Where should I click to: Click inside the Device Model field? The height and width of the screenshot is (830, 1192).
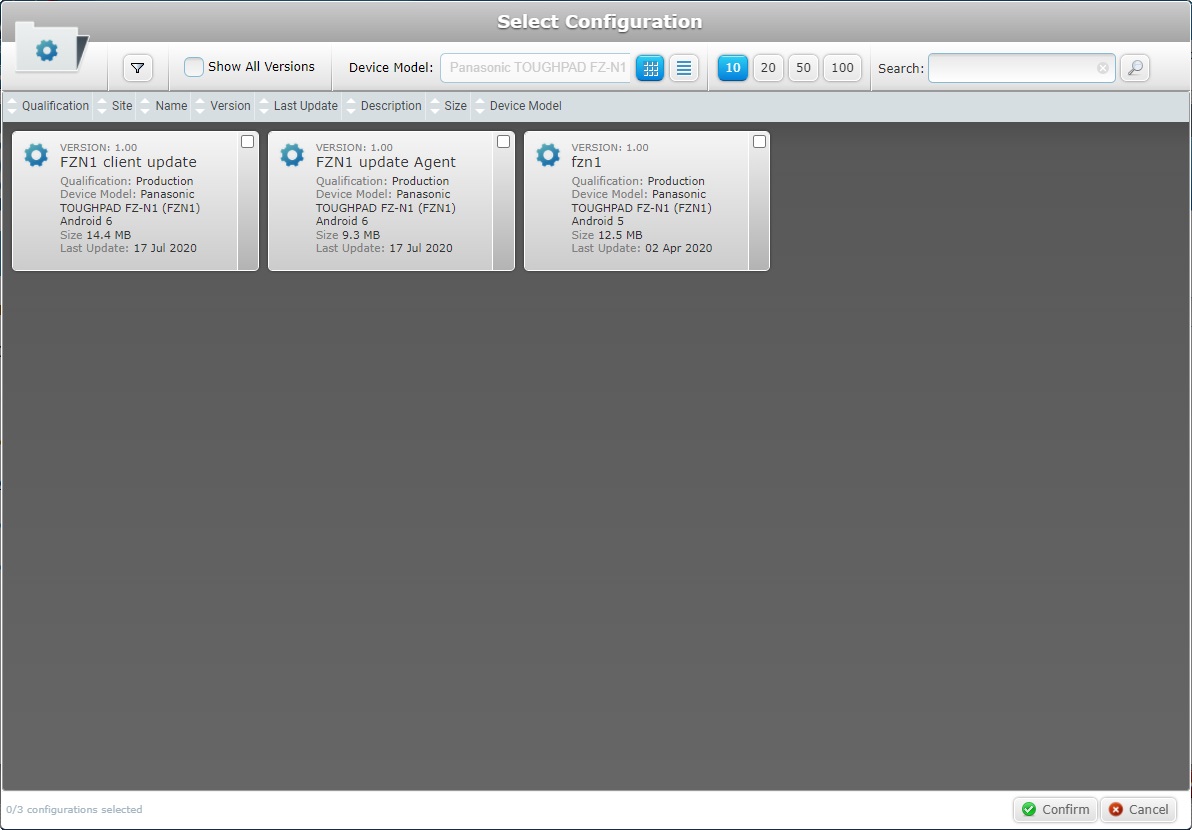point(535,67)
